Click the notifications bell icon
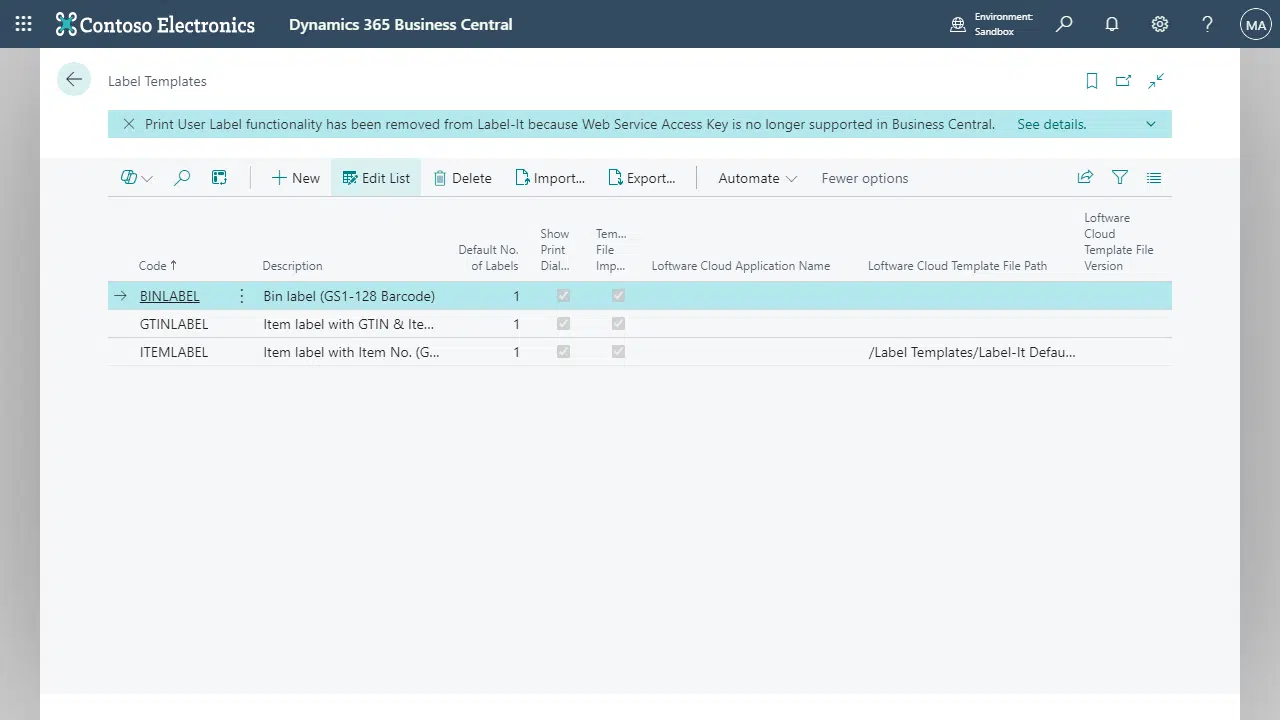This screenshot has height=720, width=1280. pos(1111,24)
